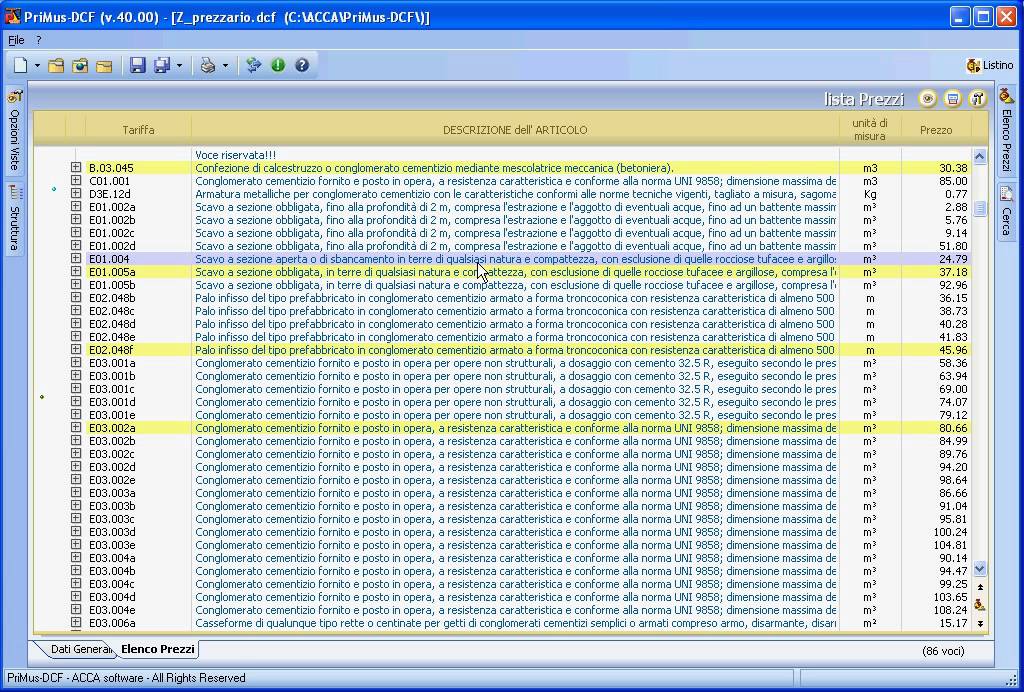Open help with the blue question mark icon
The width and height of the screenshot is (1024, 692).
[x=302, y=65]
